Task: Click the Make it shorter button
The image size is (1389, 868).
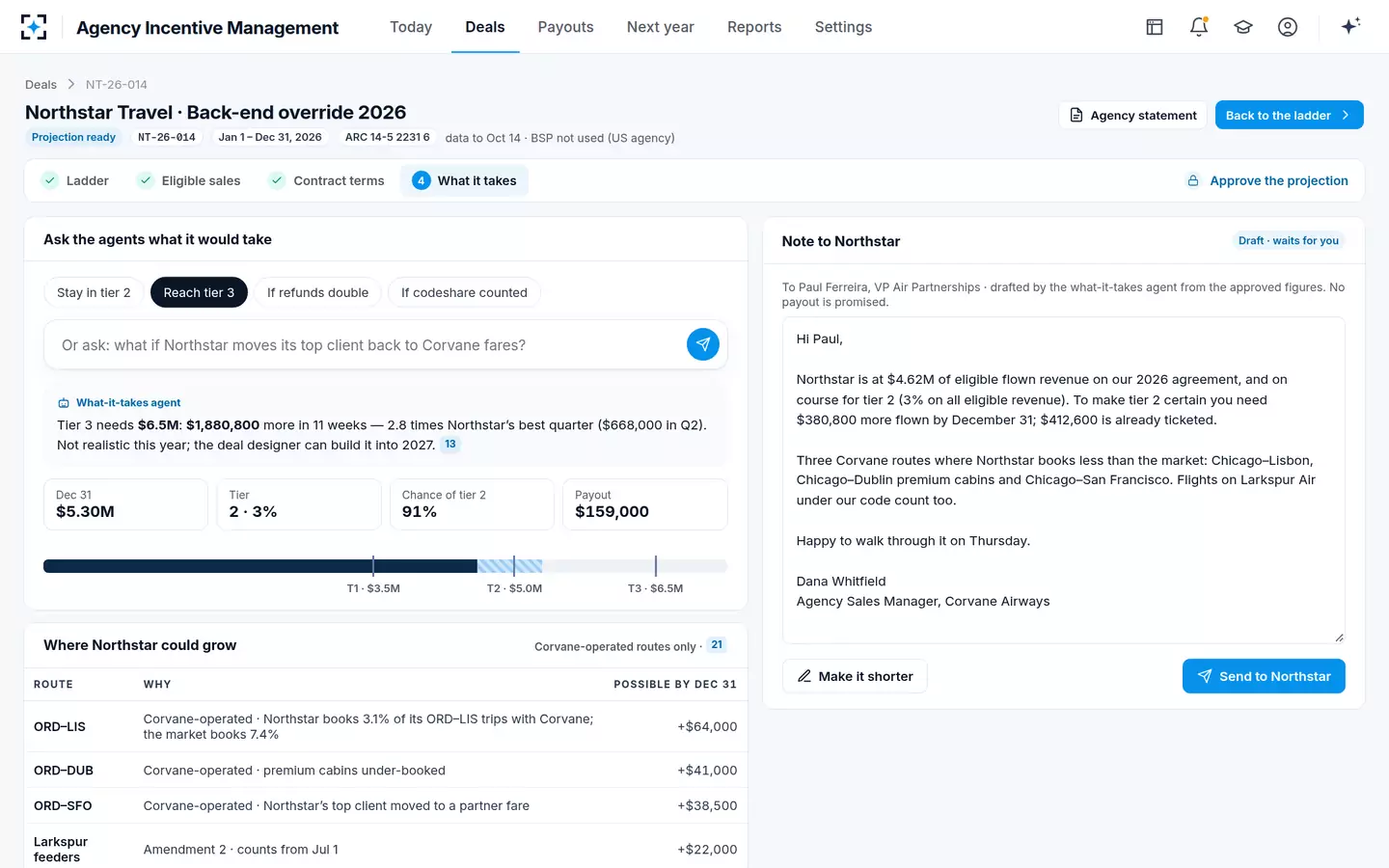Action: tap(855, 676)
